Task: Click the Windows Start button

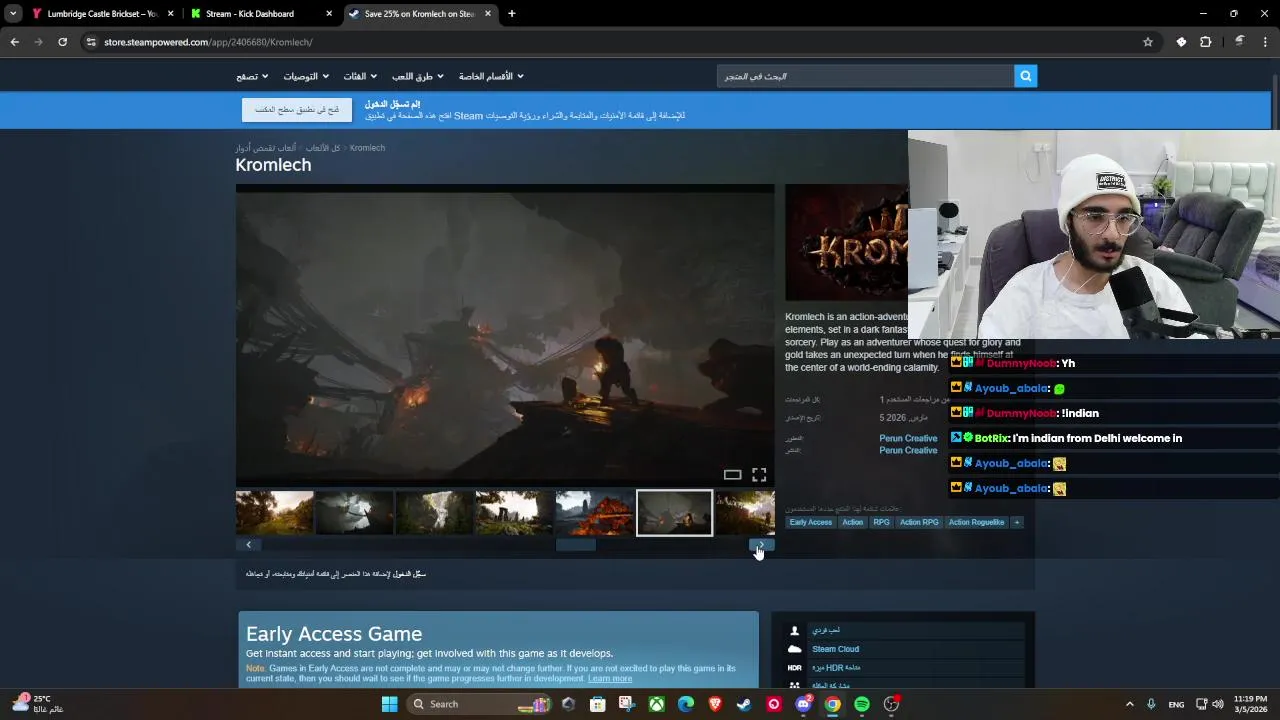Action: [x=389, y=704]
